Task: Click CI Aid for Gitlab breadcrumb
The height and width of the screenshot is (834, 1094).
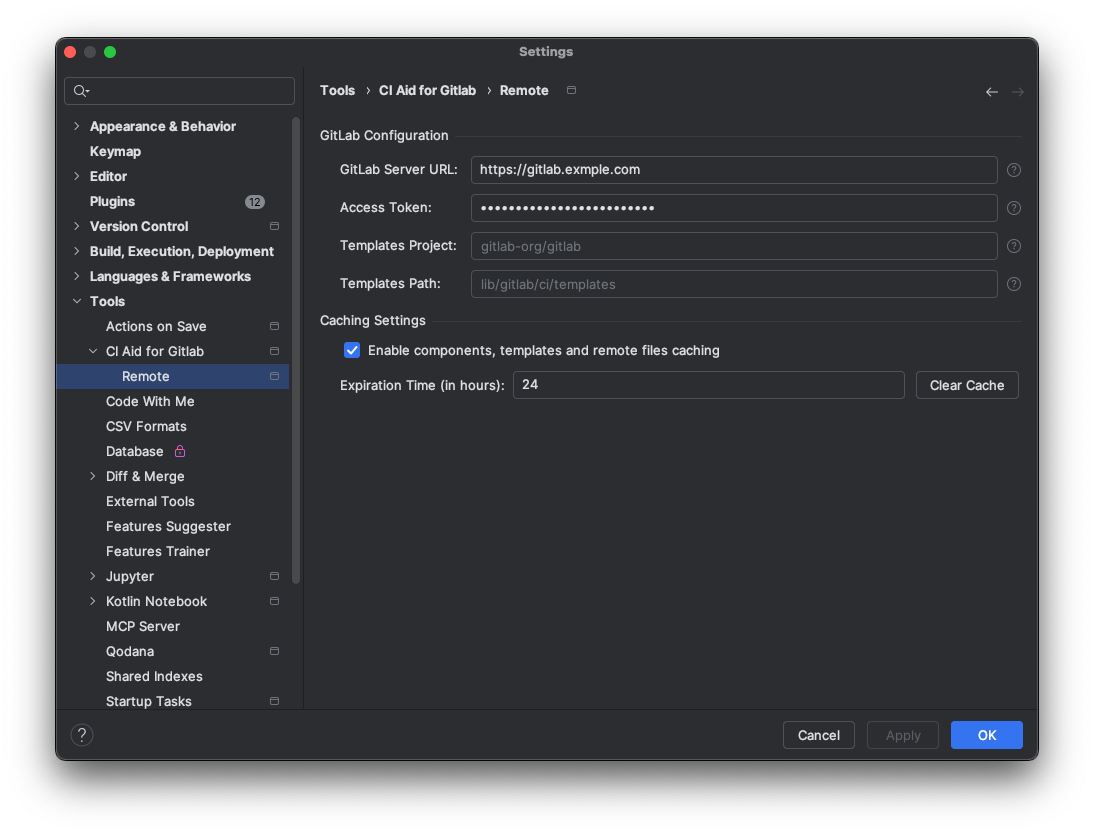Action: pyautogui.click(x=427, y=91)
